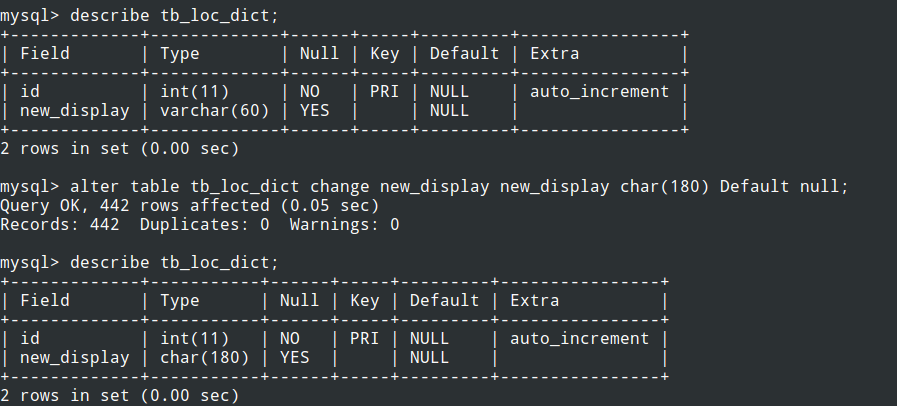Screen dimensions: 897x406
Task: Click 'YES' null value in second table
Action: [295, 357]
